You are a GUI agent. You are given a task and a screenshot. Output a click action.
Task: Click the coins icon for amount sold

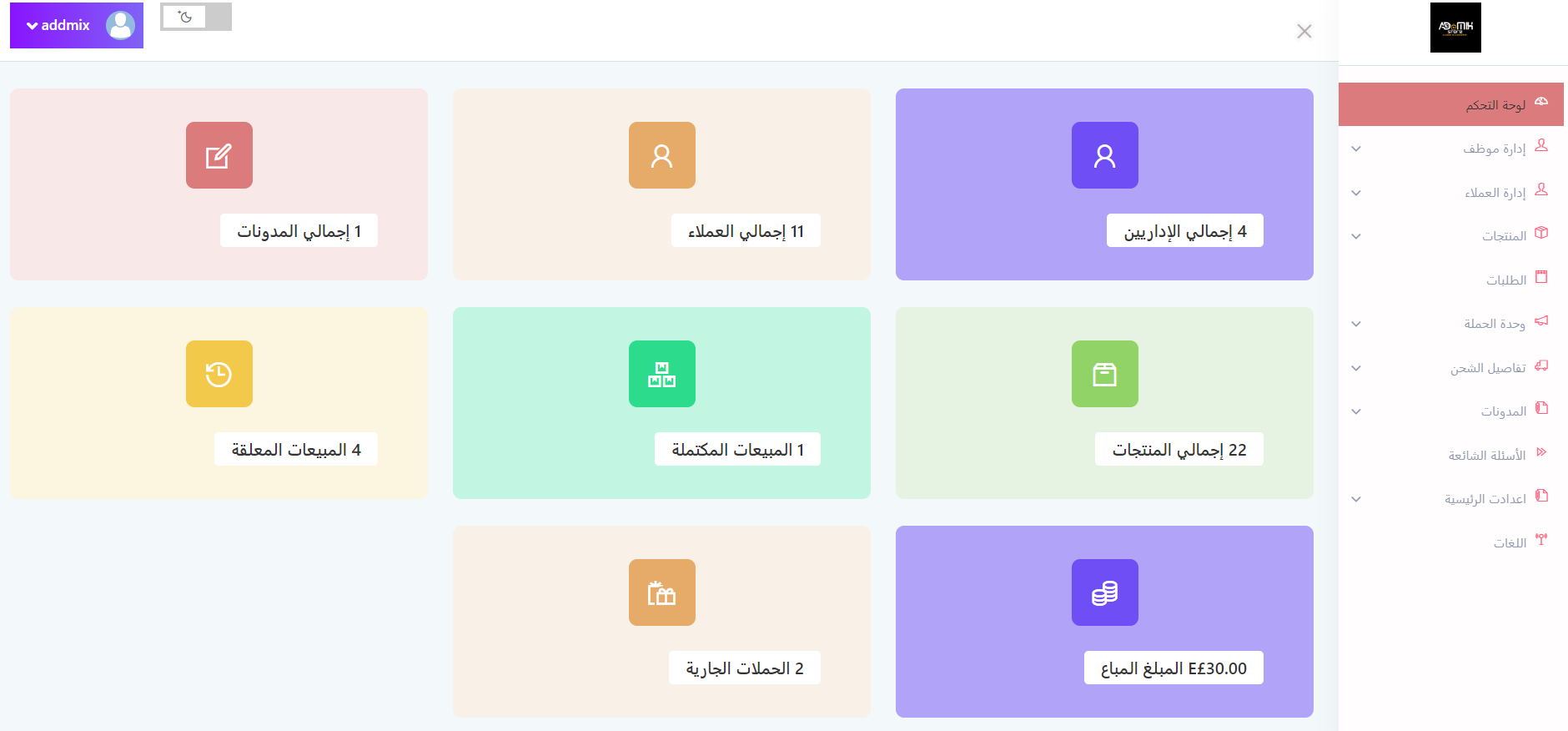(x=1104, y=592)
